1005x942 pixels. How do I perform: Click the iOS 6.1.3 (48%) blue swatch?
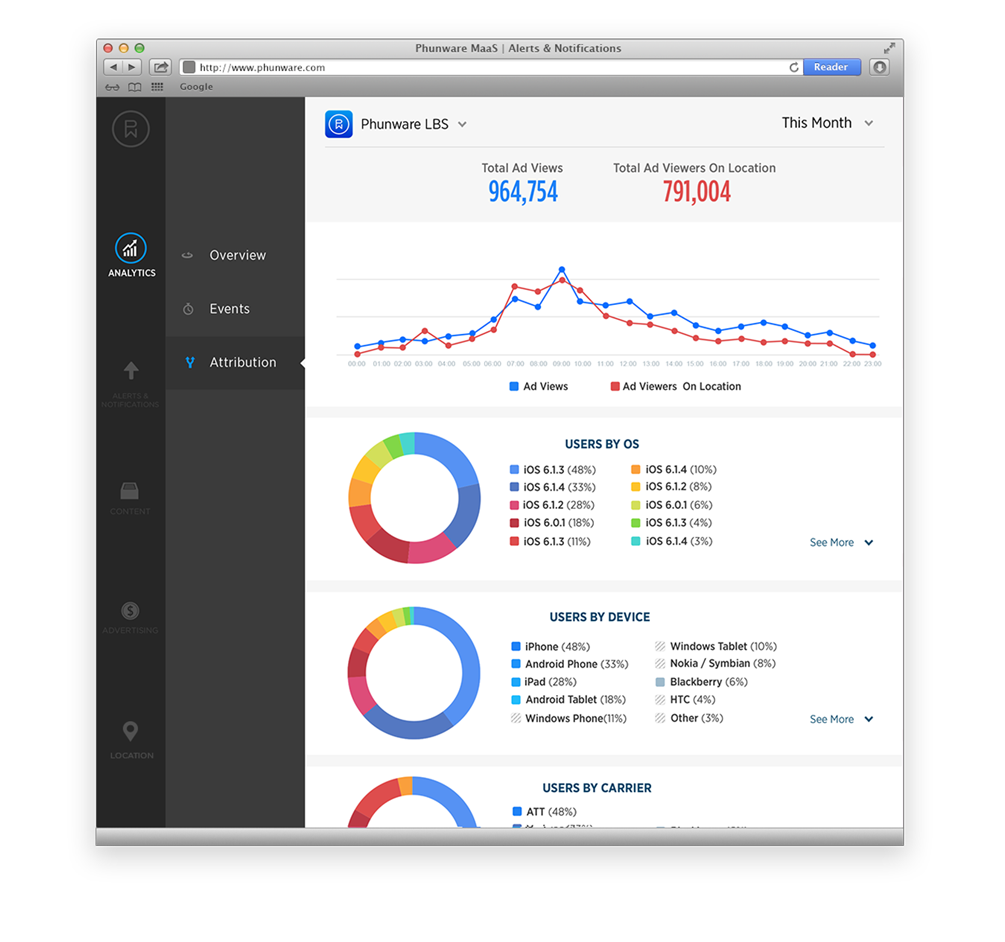pos(514,470)
